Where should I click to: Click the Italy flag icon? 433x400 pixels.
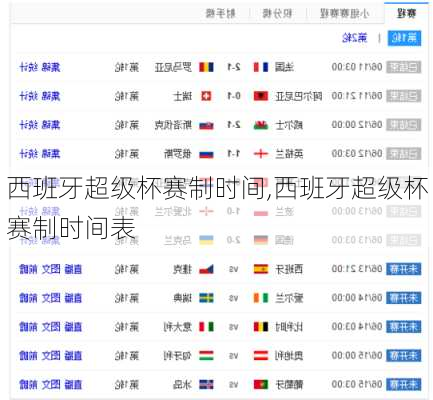(206, 327)
